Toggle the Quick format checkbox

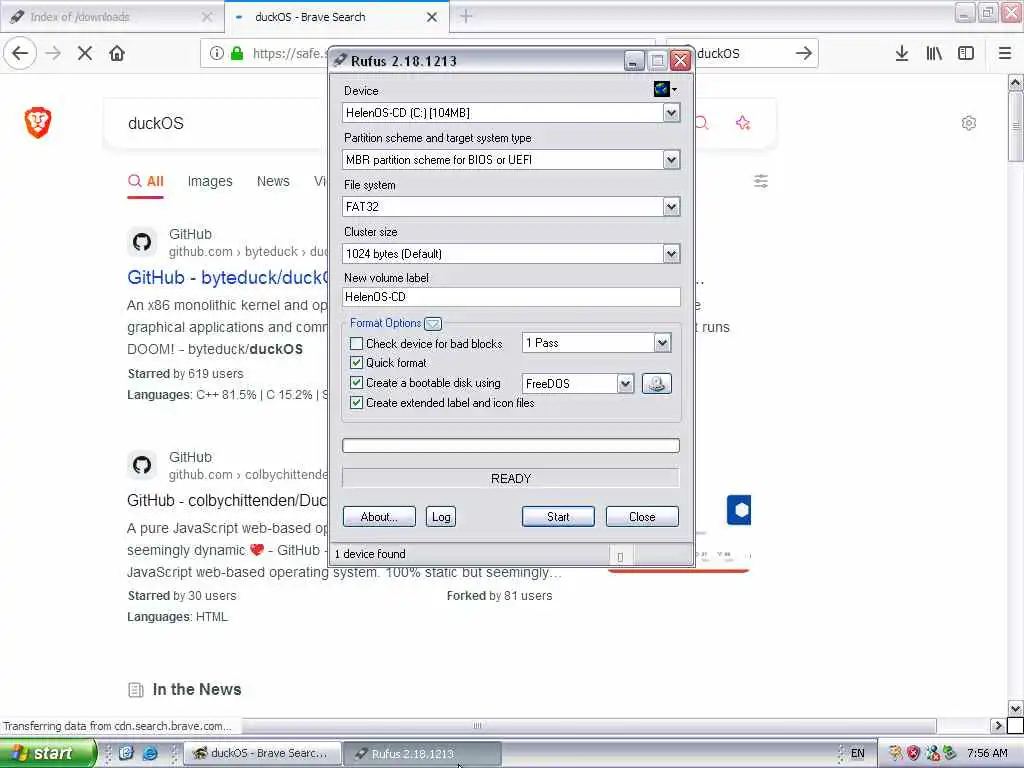click(357, 362)
